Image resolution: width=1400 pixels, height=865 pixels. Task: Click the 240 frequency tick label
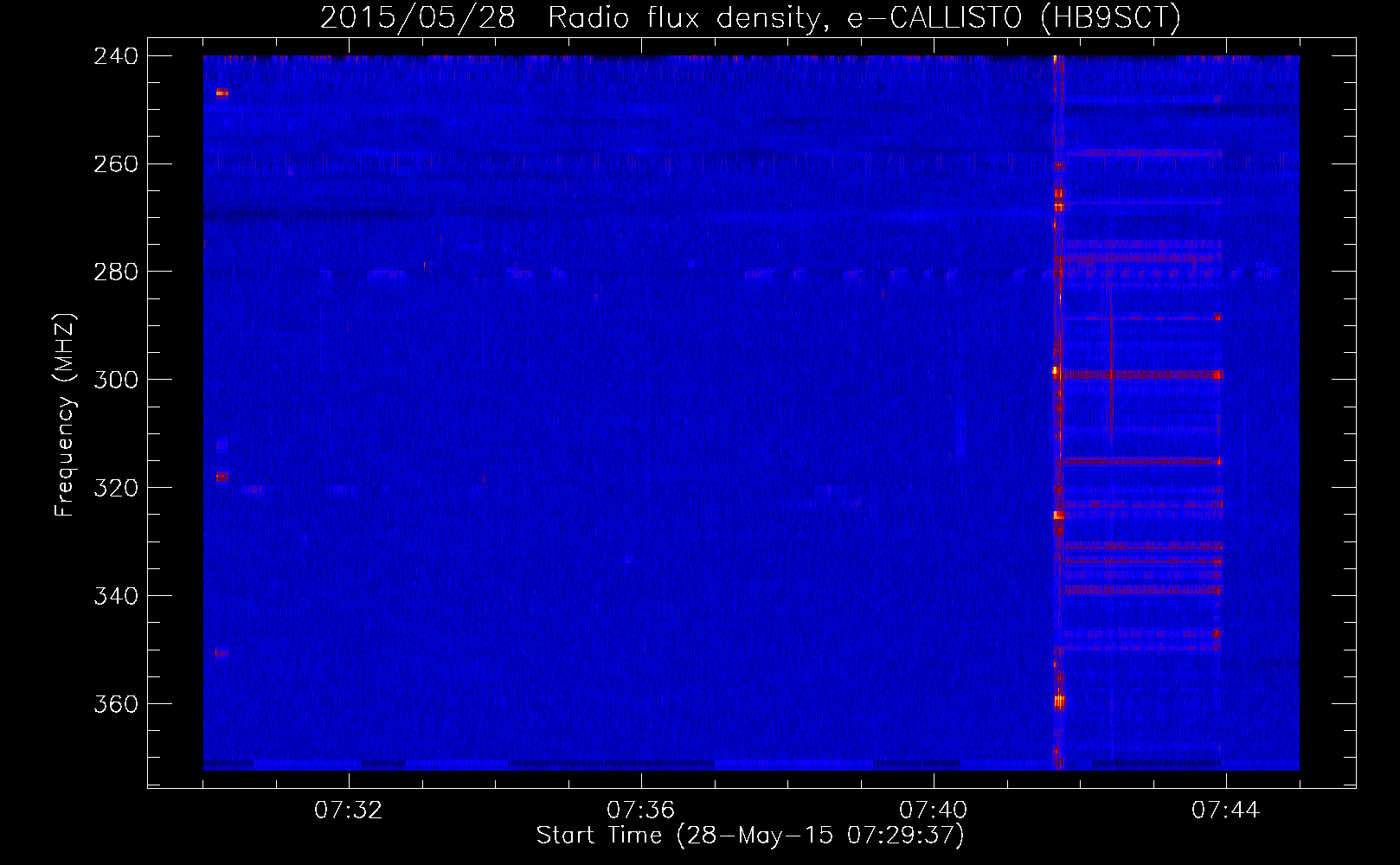click(x=115, y=56)
